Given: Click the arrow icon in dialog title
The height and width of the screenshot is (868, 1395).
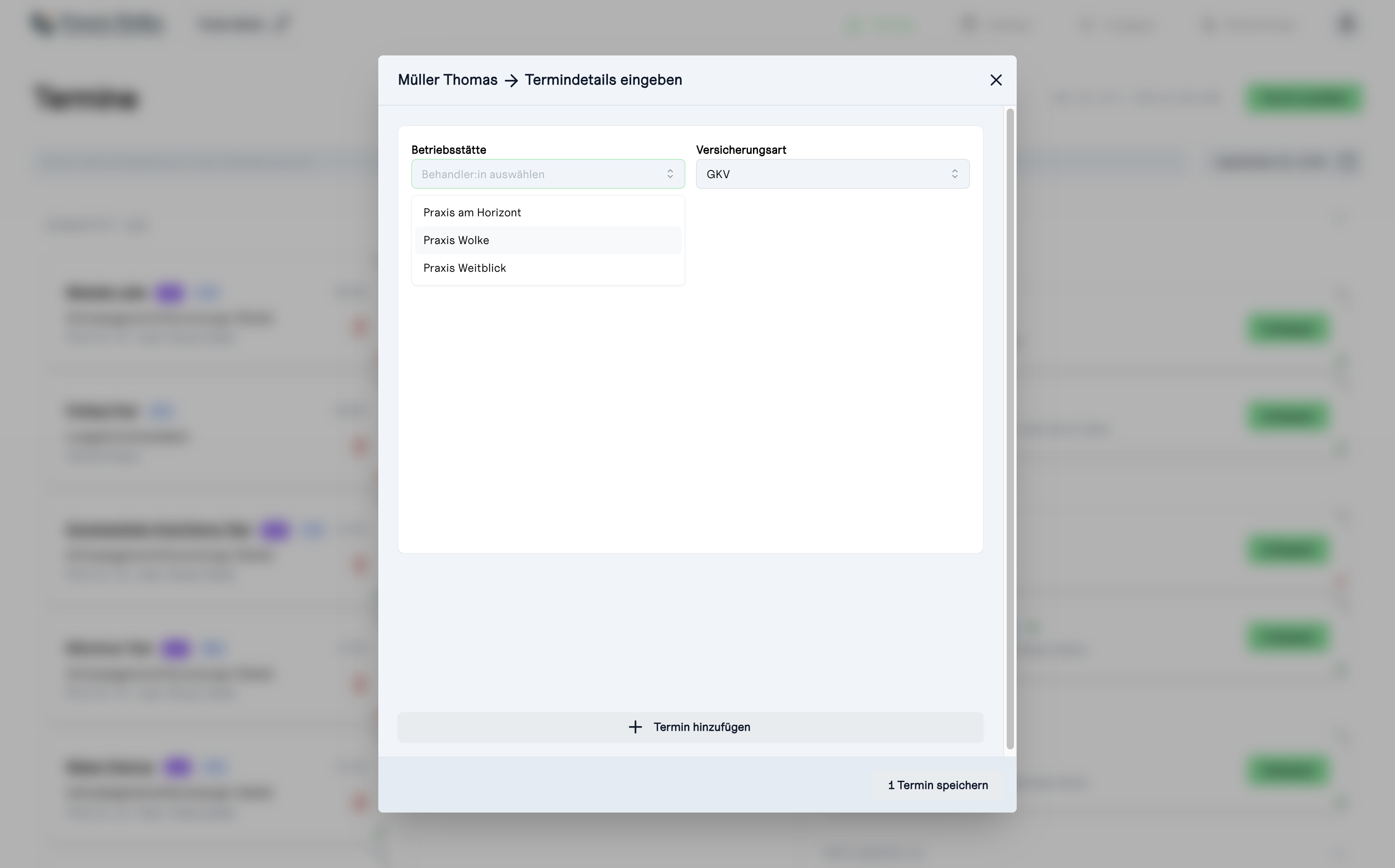Looking at the screenshot, I should click(x=511, y=81).
